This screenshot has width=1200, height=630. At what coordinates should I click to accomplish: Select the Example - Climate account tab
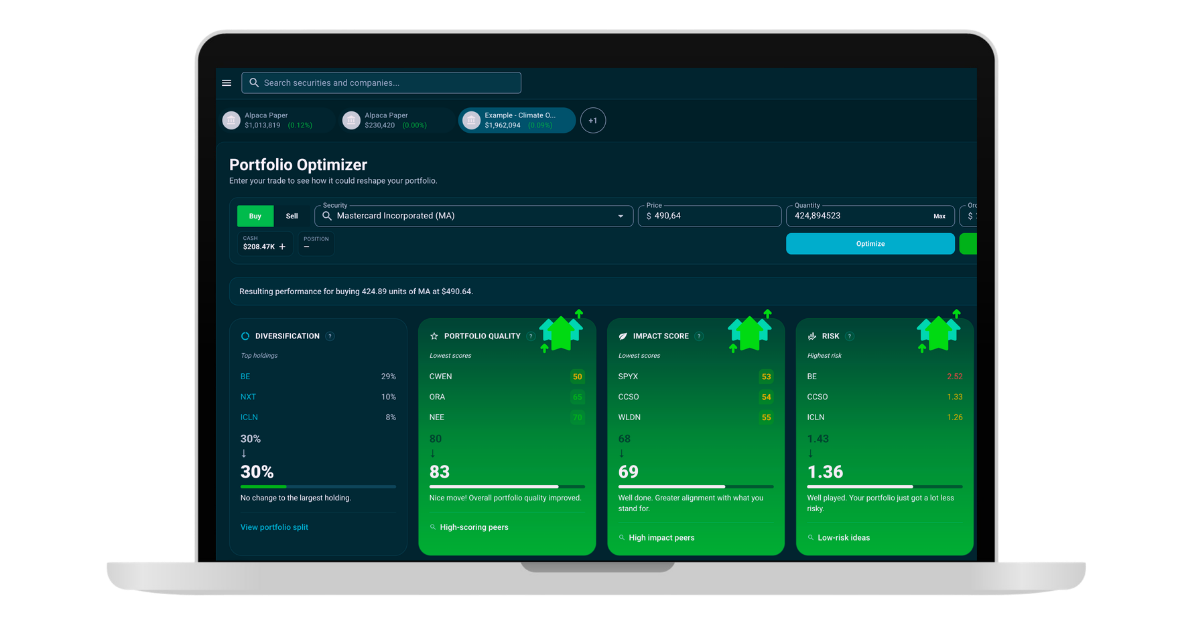517,120
